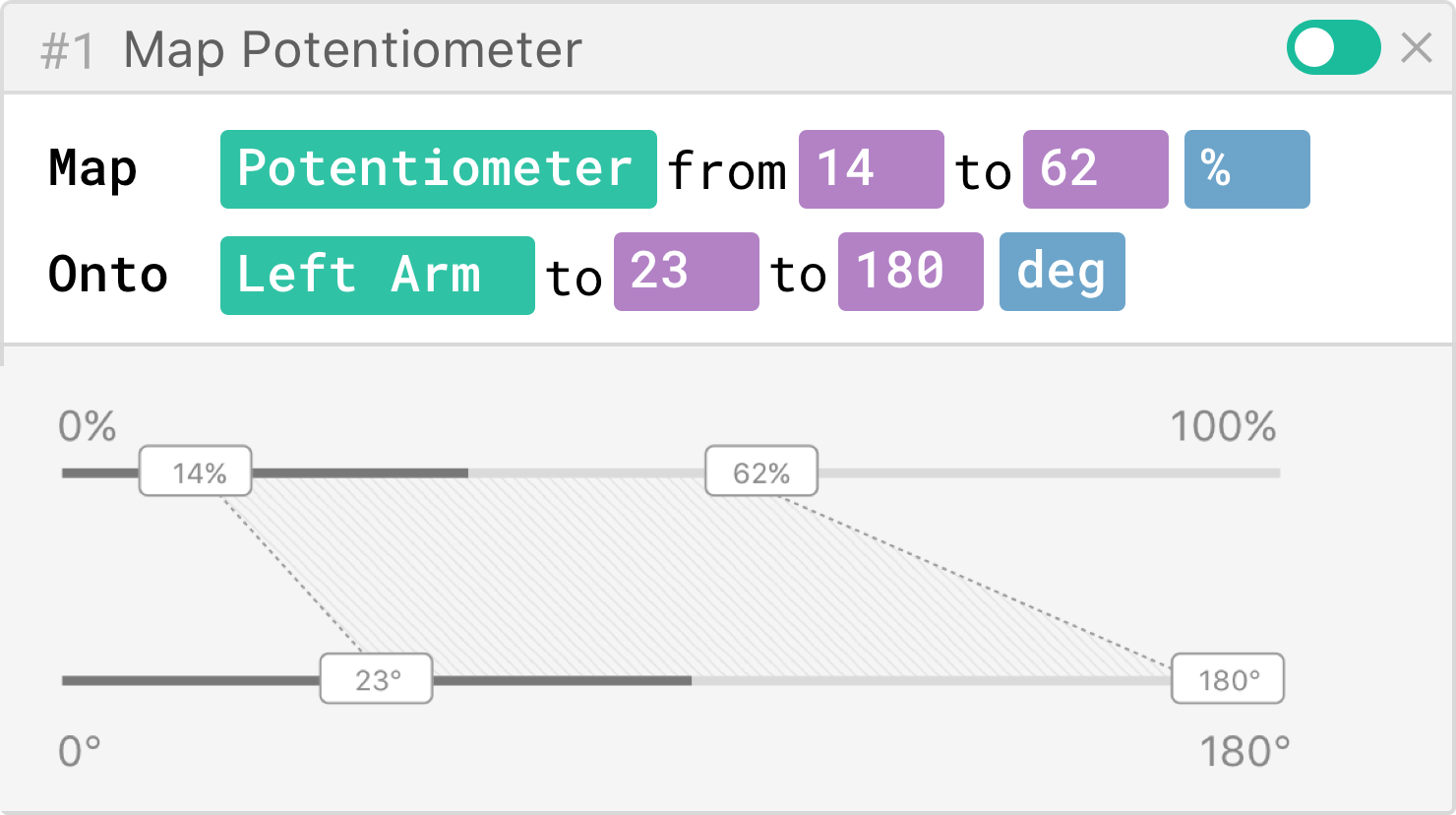The width and height of the screenshot is (1456, 815).
Task: Click the 0° label under output track
Action: [80, 753]
